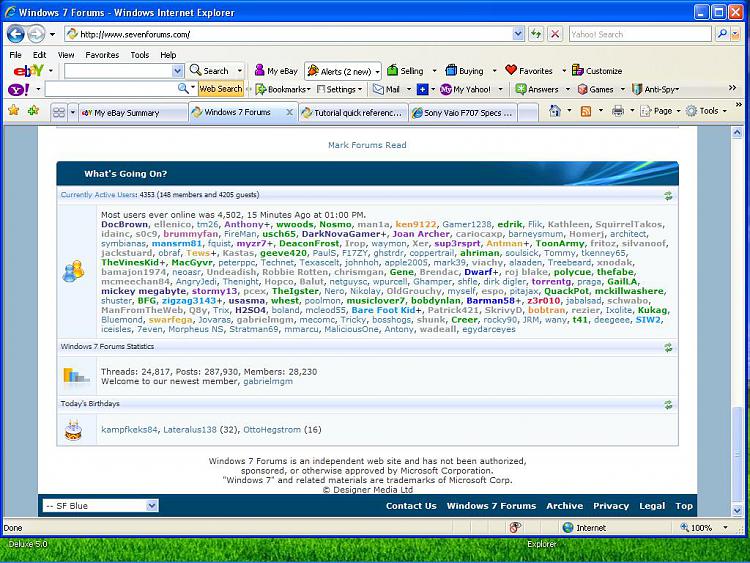Open the Edit menu
The image size is (750, 563).
pos(39,55)
